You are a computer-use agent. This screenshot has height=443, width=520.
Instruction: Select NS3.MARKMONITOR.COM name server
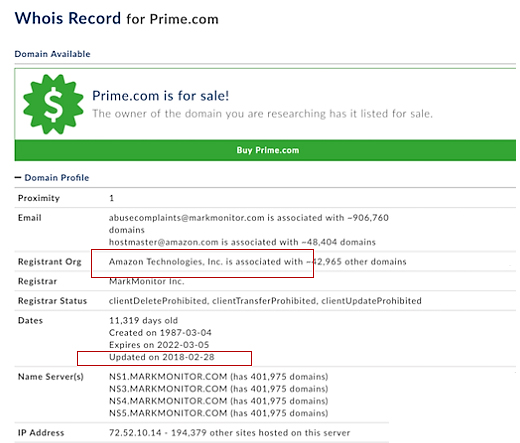tap(168, 389)
